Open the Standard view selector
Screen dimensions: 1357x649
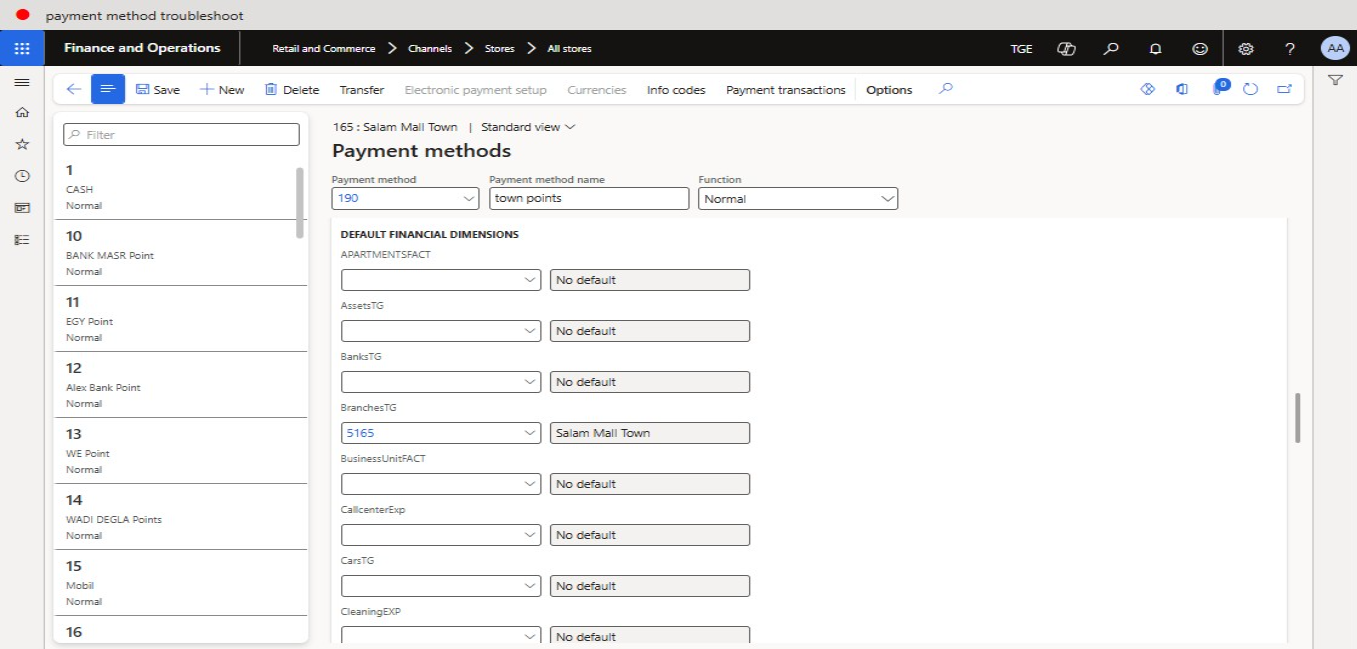[x=529, y=127]
